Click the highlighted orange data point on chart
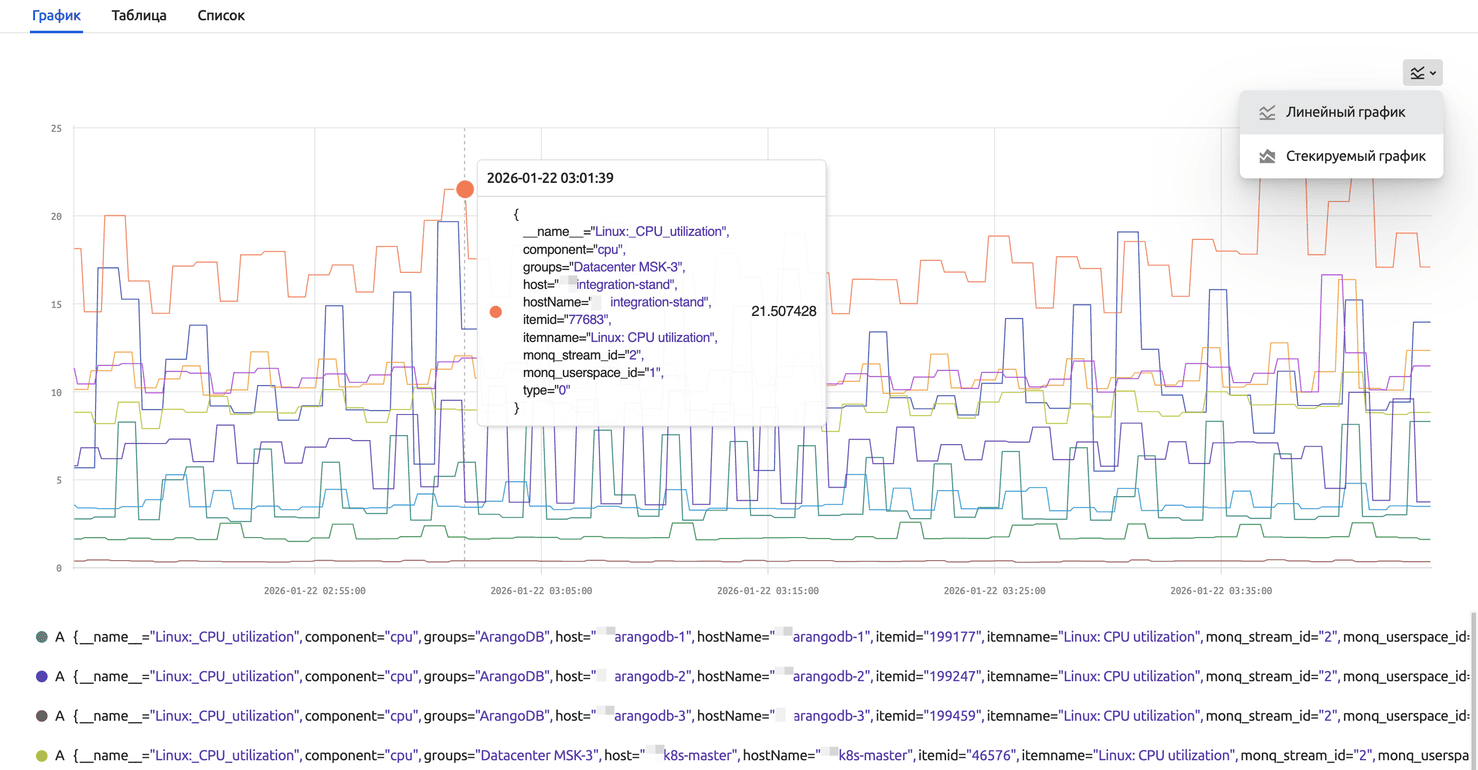This screenshot has width=1478, height=770. 465,189
